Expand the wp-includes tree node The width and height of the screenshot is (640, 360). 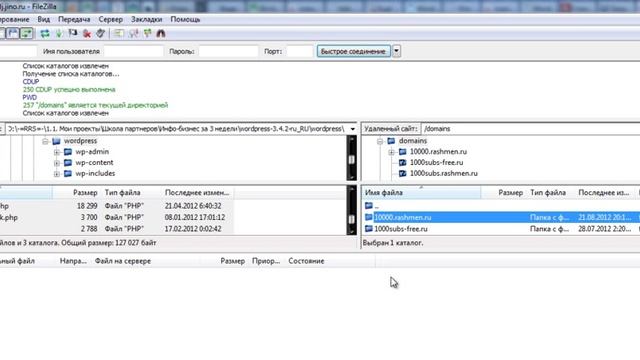[57, 174]
